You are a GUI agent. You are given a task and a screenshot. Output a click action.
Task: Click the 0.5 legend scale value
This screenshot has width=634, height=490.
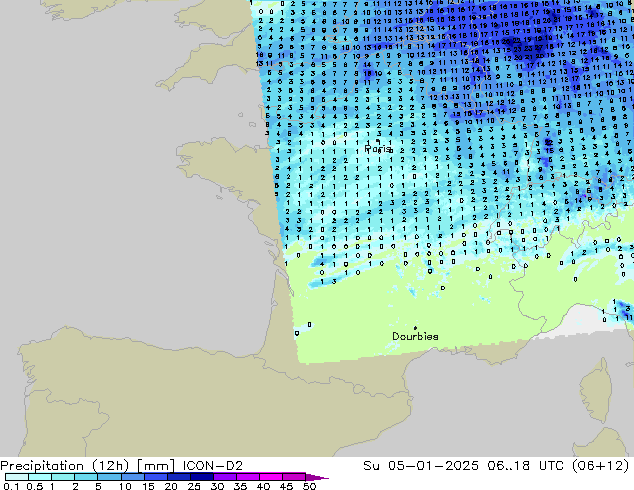pyautogui.click(x=34, y=486)
